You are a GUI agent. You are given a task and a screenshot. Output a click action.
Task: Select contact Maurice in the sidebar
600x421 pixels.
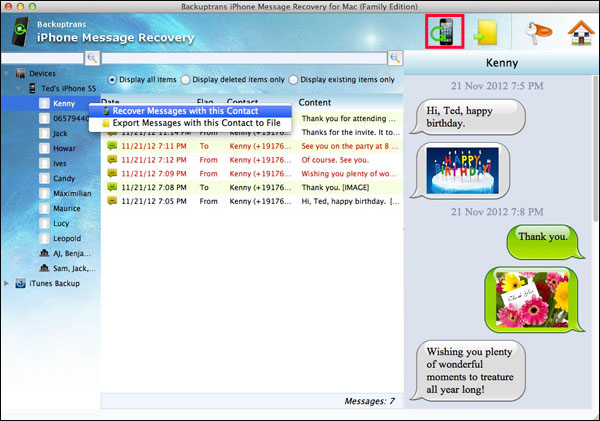(67, 208)
